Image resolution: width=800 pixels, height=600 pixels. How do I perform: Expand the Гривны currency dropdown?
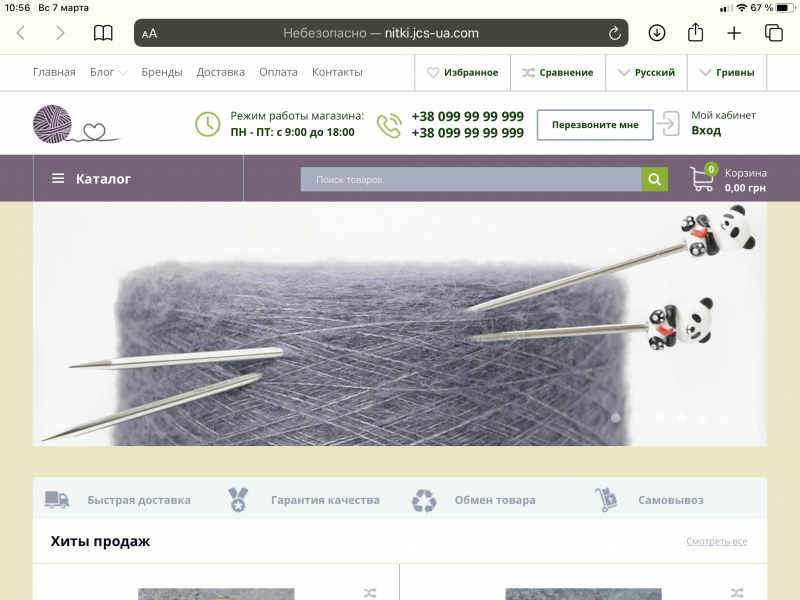click(x=727, y=72)
